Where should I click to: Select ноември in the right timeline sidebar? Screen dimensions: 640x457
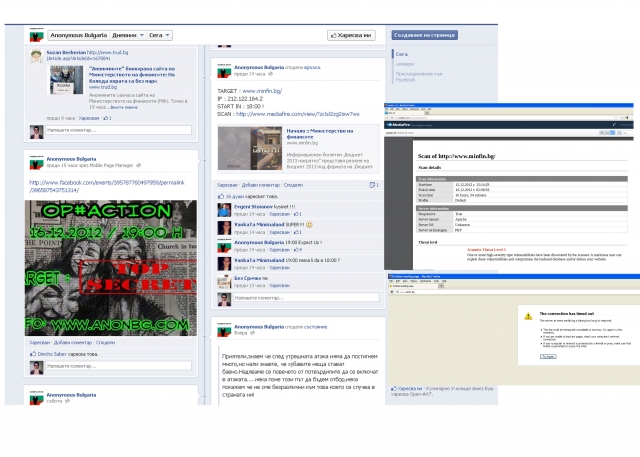pos(404,64)
